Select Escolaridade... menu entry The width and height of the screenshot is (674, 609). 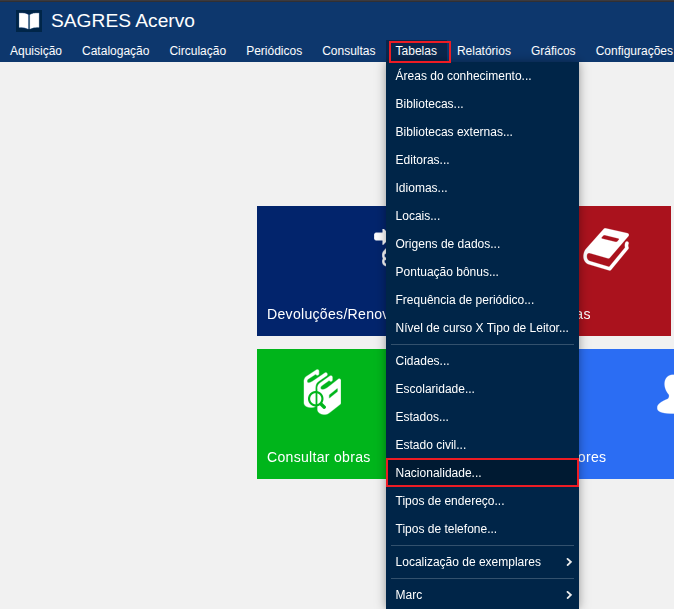coord(482,389)
